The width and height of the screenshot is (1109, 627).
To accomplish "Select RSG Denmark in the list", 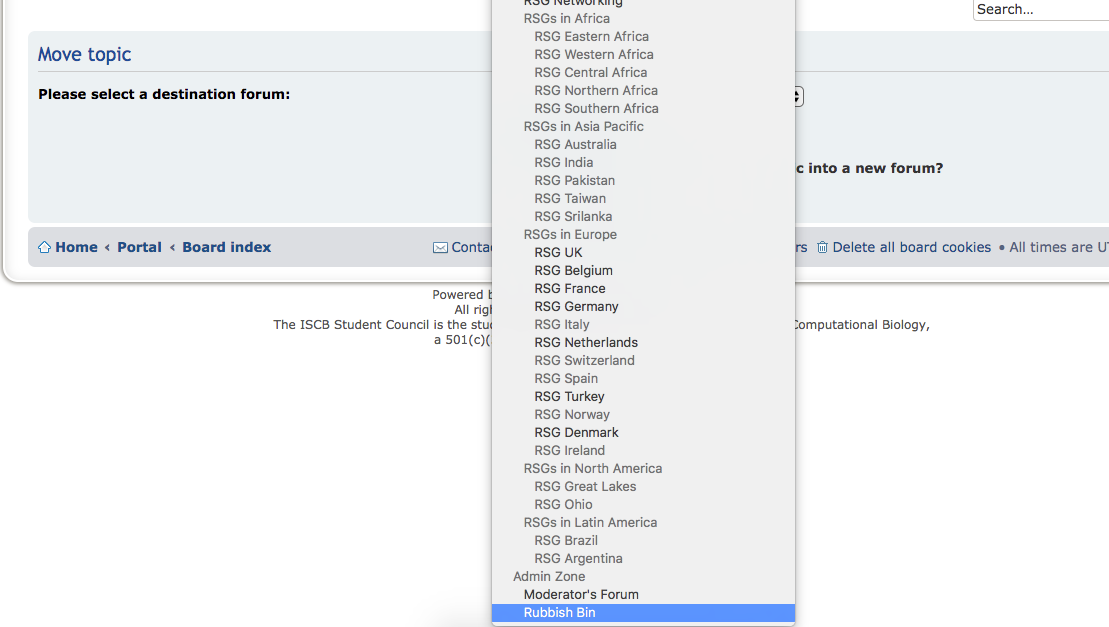I will pos(576,433).
